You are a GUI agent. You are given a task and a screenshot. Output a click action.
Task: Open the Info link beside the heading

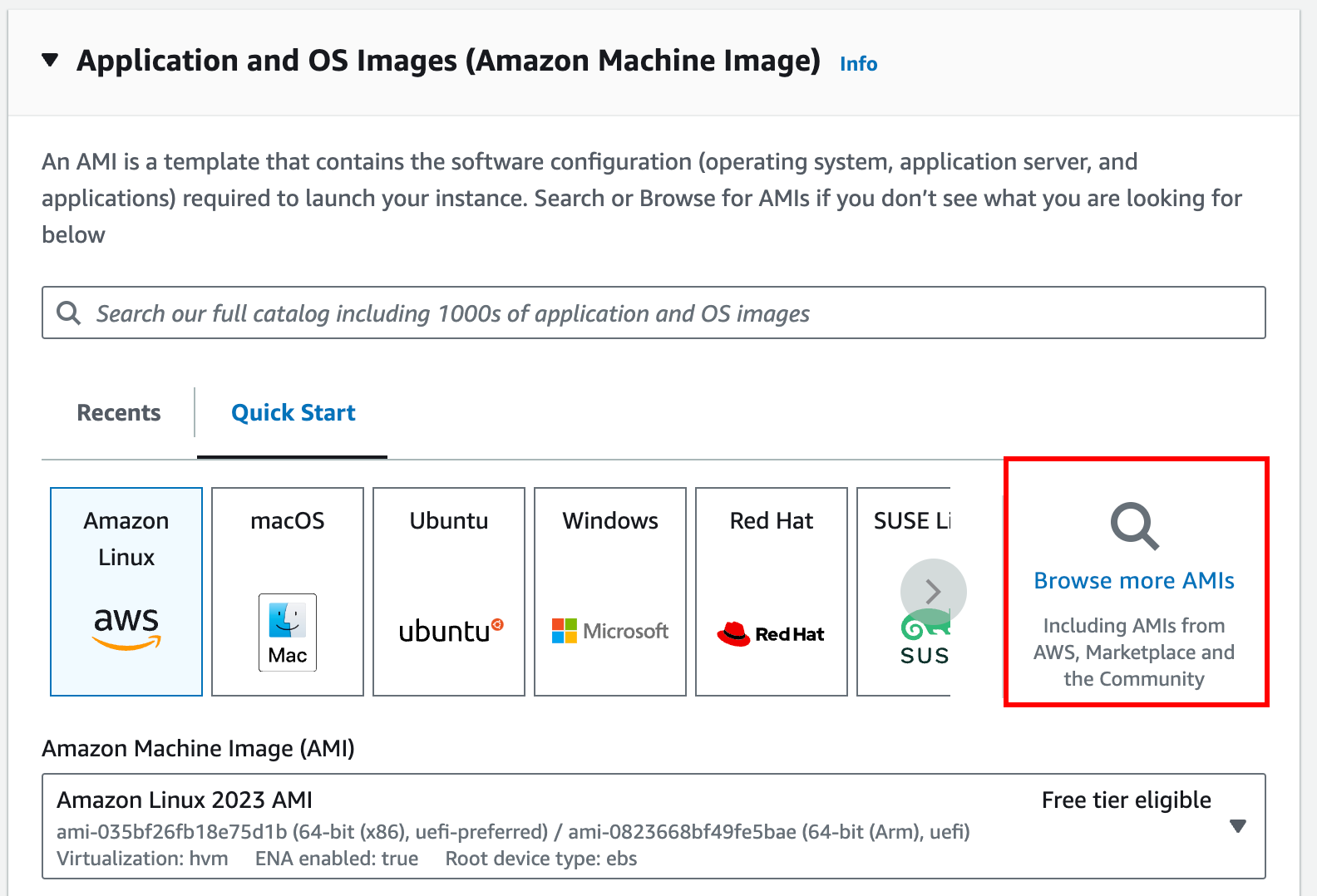[x=858, y=64]
